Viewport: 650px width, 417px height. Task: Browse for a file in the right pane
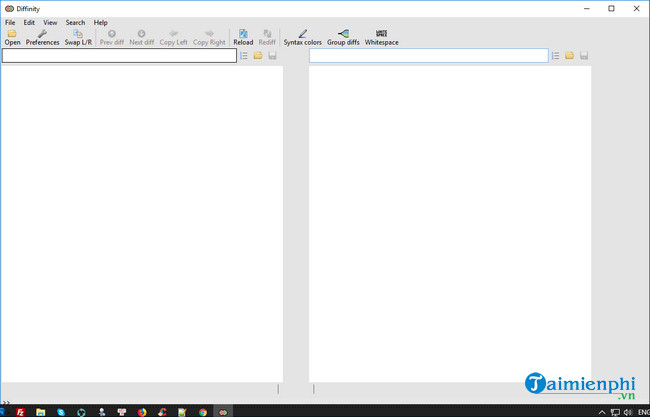click(570, 56)
